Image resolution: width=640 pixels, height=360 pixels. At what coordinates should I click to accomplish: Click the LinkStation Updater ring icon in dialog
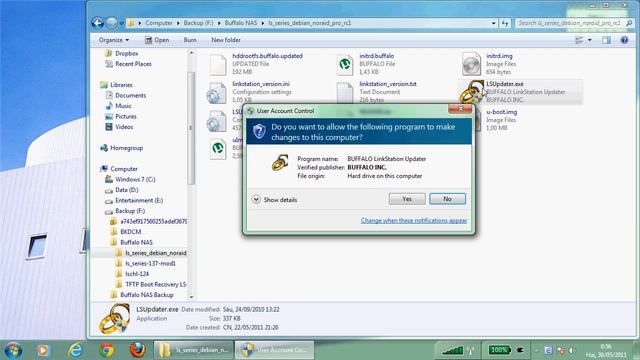click(x=280, y=162)
